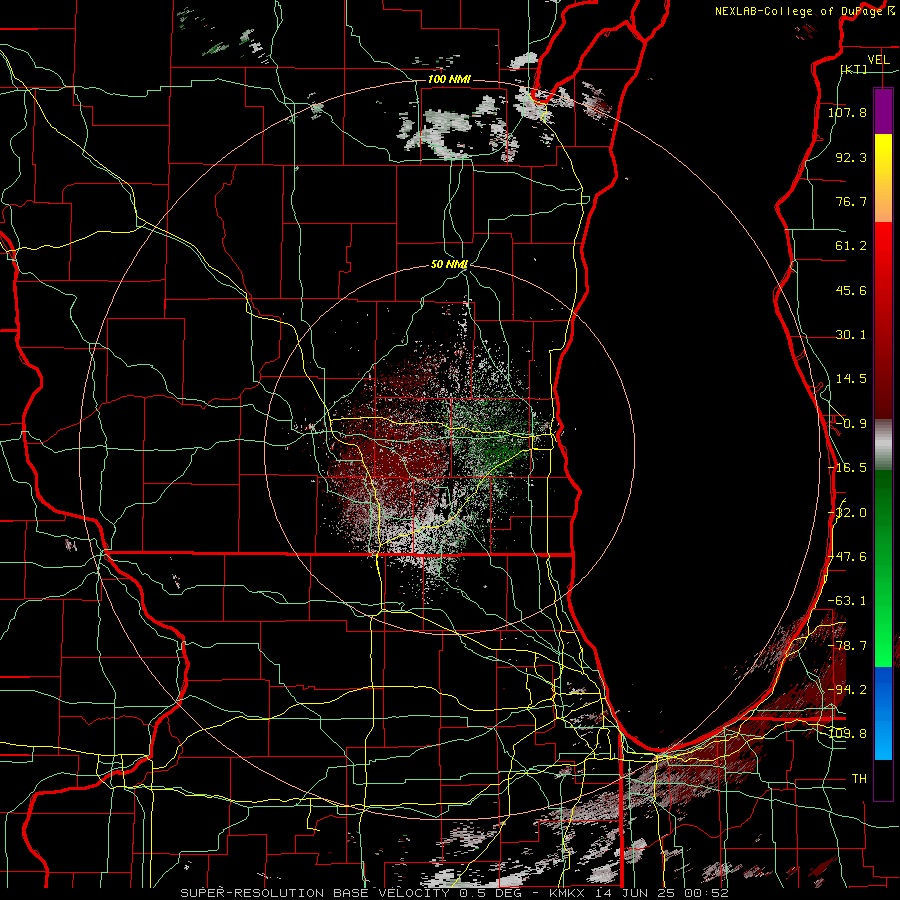Click the 50 NMI range ring label
Screen dimensions: 900x900
tap(449, 265)
